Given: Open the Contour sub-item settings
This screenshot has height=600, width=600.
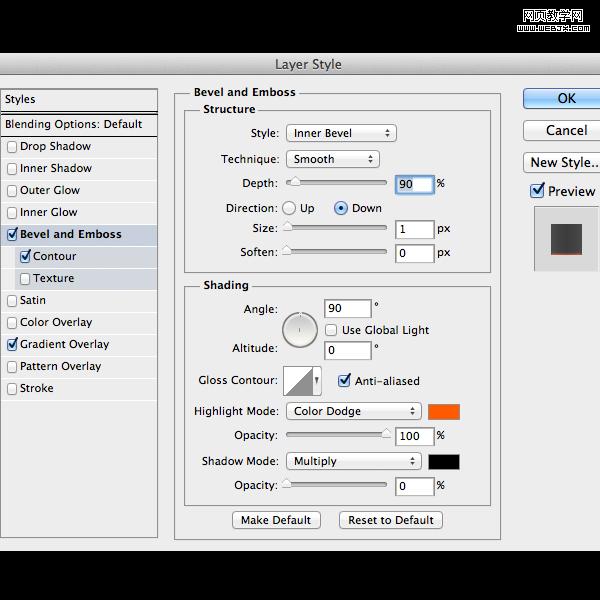Looking at the screenshot, I should pos(86,256).
